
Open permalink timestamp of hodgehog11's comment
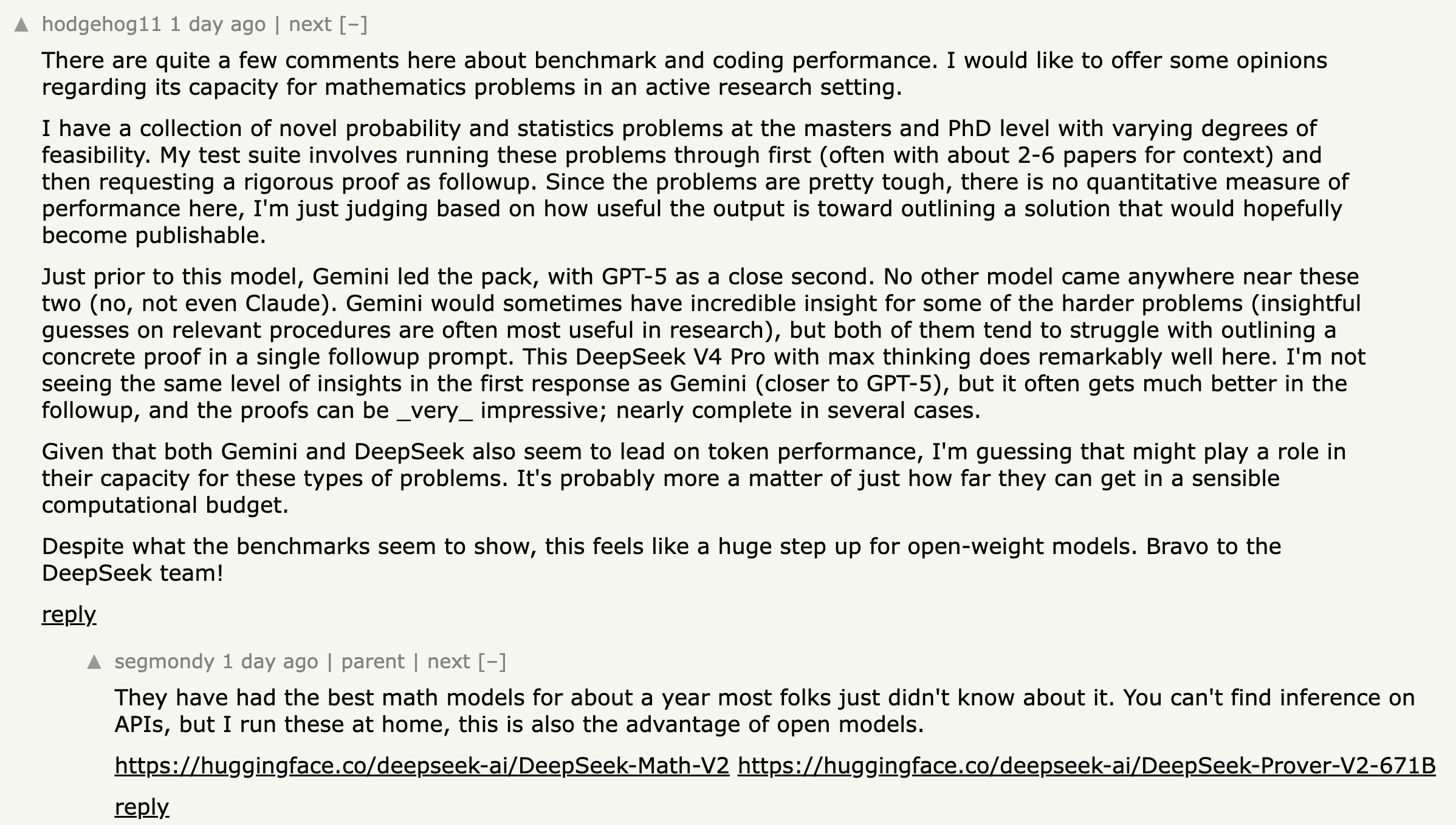point(218,24)
